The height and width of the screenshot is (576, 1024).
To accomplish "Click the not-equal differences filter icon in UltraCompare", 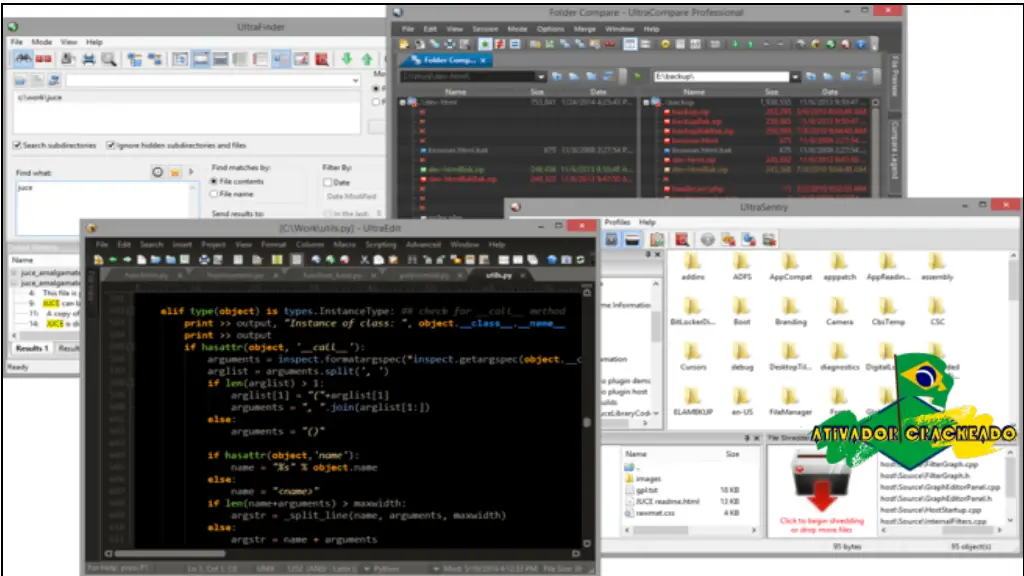I will click(x=500, y=44).
